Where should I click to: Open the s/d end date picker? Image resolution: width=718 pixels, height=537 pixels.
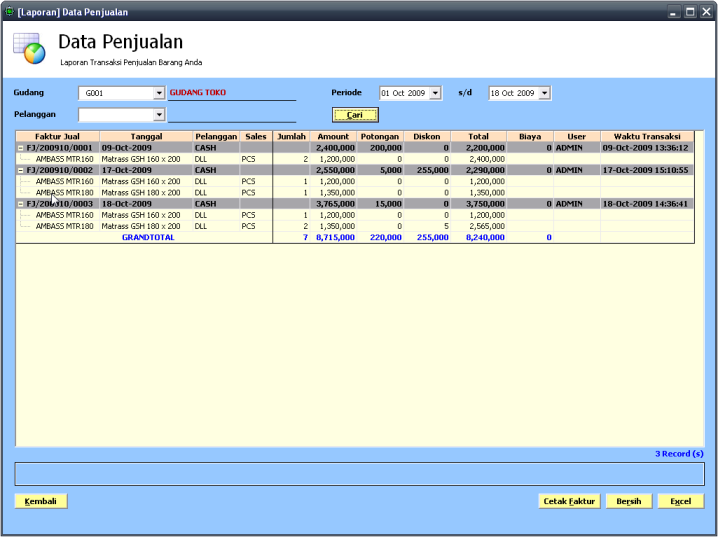click(544, 93)
